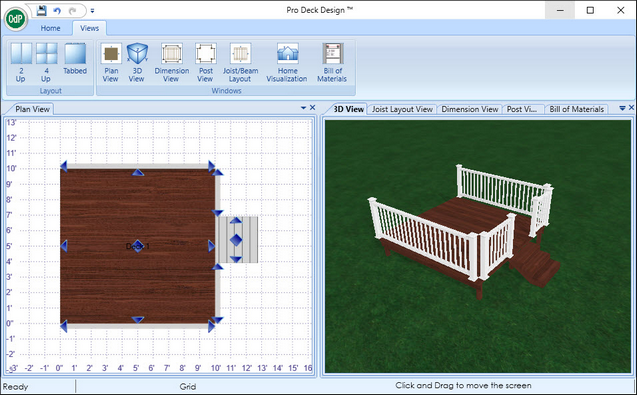Switch to Tabbed layout

75,59
